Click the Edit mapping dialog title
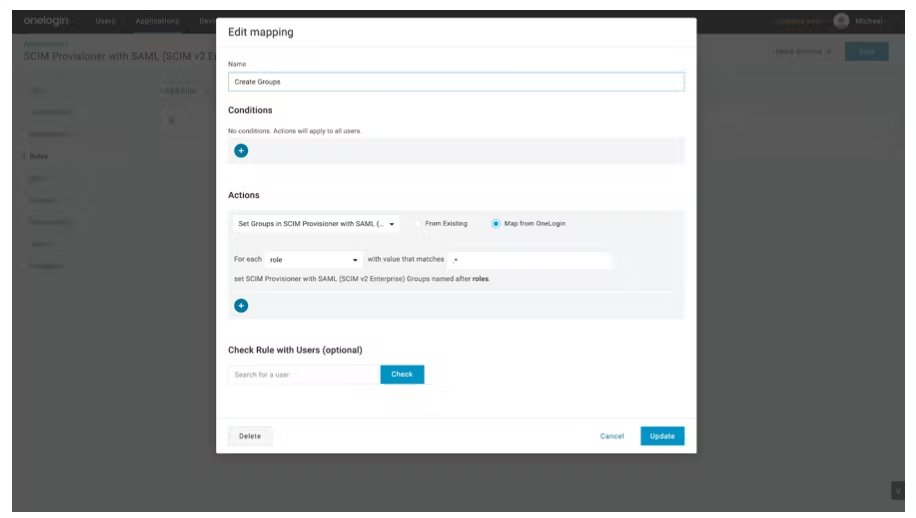This screenshot has height=518, width=916. coord(261,32)
